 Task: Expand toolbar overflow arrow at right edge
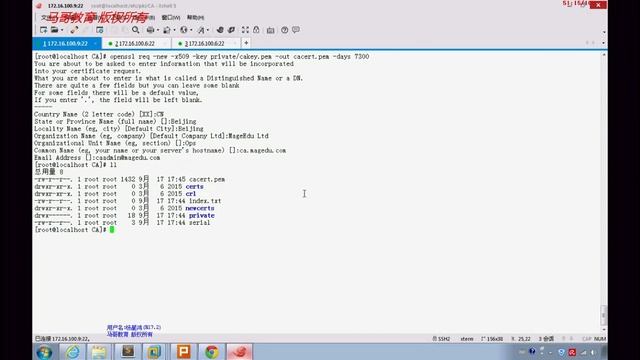click(604, 32)
